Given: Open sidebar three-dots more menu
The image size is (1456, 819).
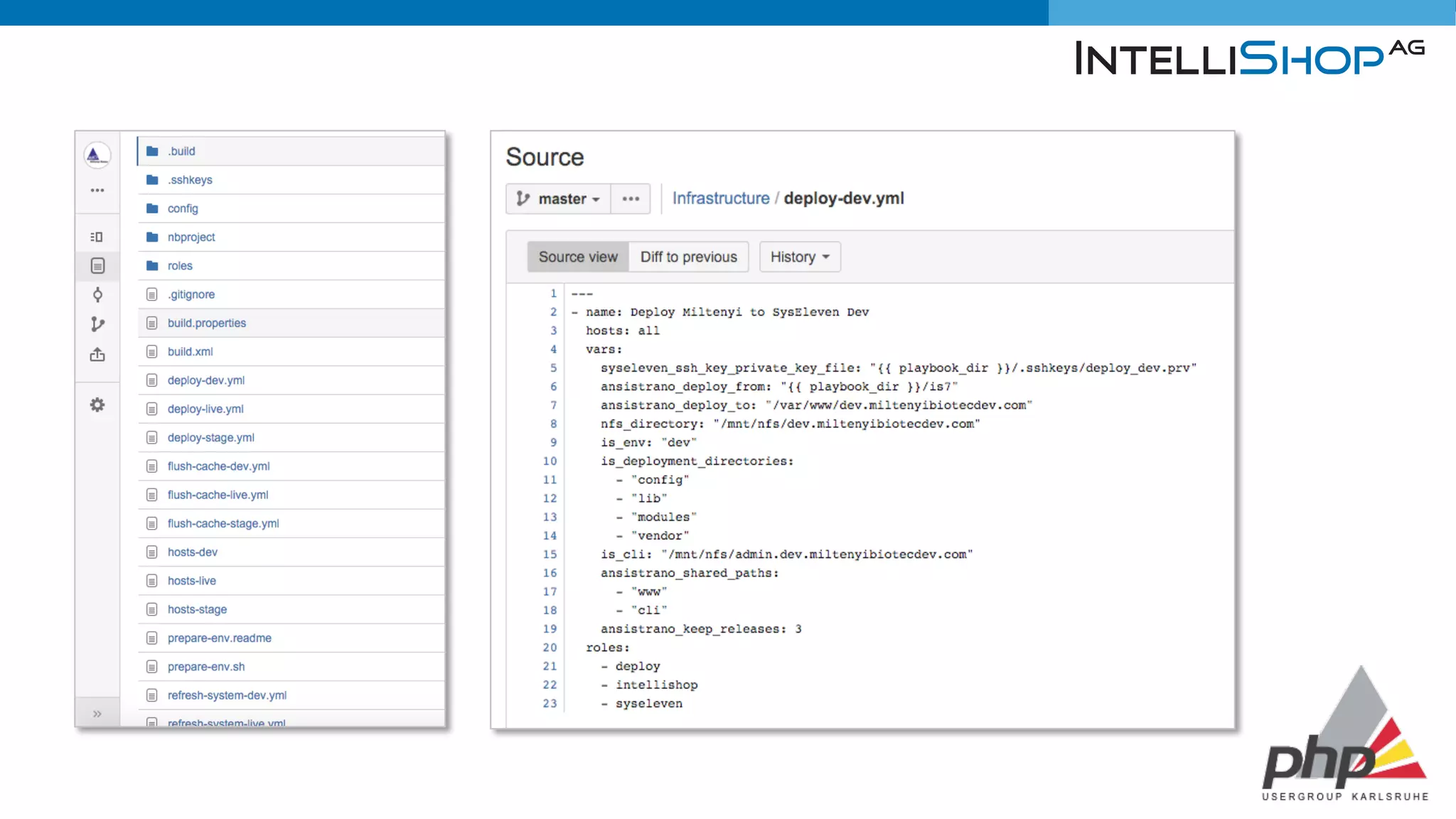Looking at the screenshot, I should point(97,191).
